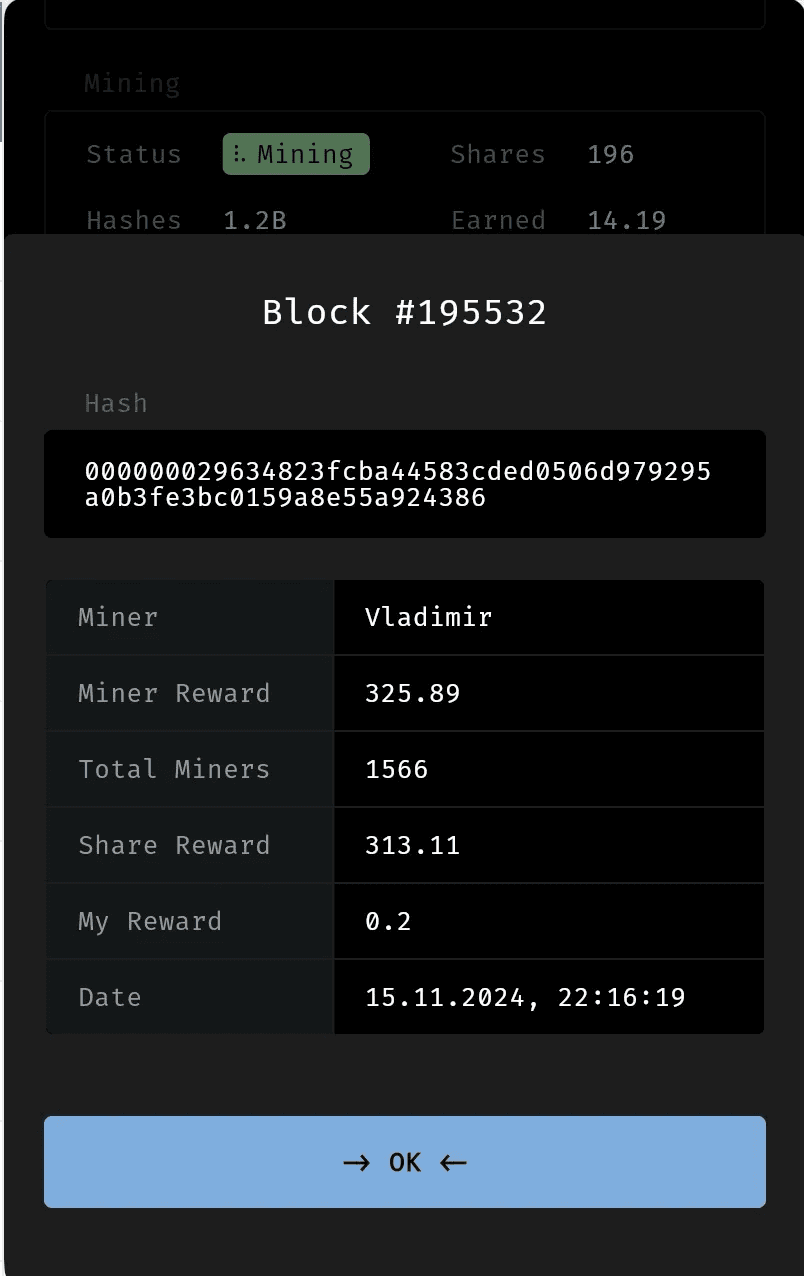Click the dots icon in Mining badge
This screenshot has width=804, height=1276.
[239, 154]
